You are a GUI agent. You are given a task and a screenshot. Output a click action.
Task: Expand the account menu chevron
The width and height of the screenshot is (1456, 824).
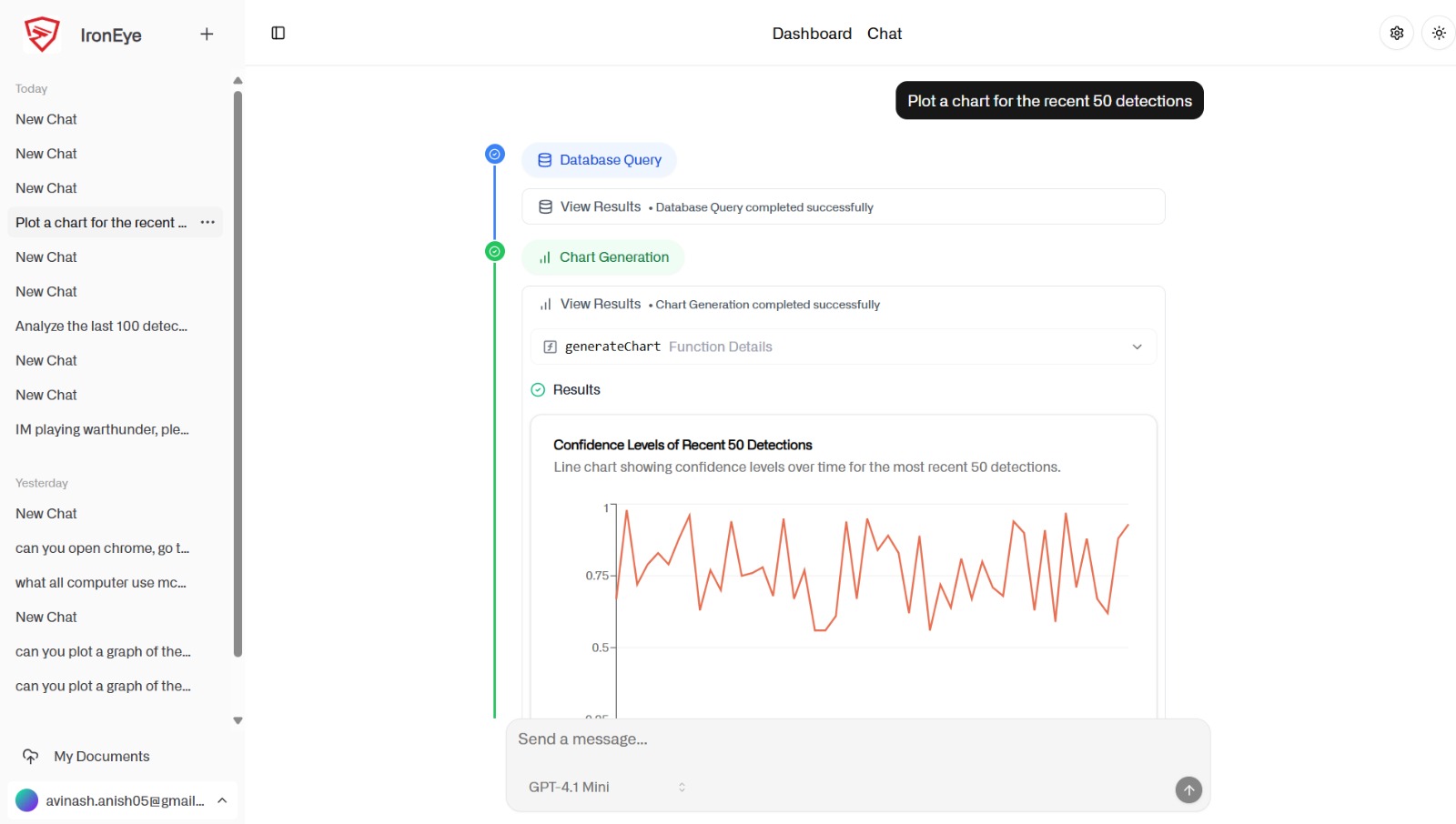point(222,800)
